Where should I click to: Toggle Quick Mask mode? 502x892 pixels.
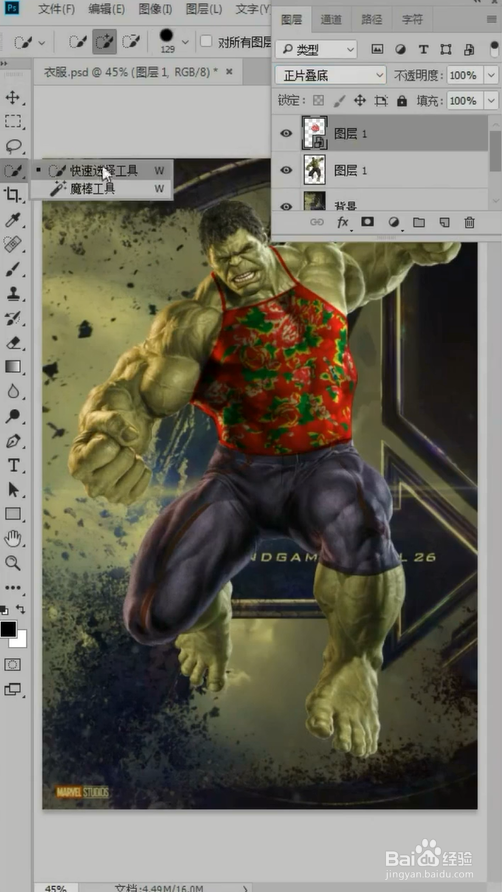click(x=13, y=664)
